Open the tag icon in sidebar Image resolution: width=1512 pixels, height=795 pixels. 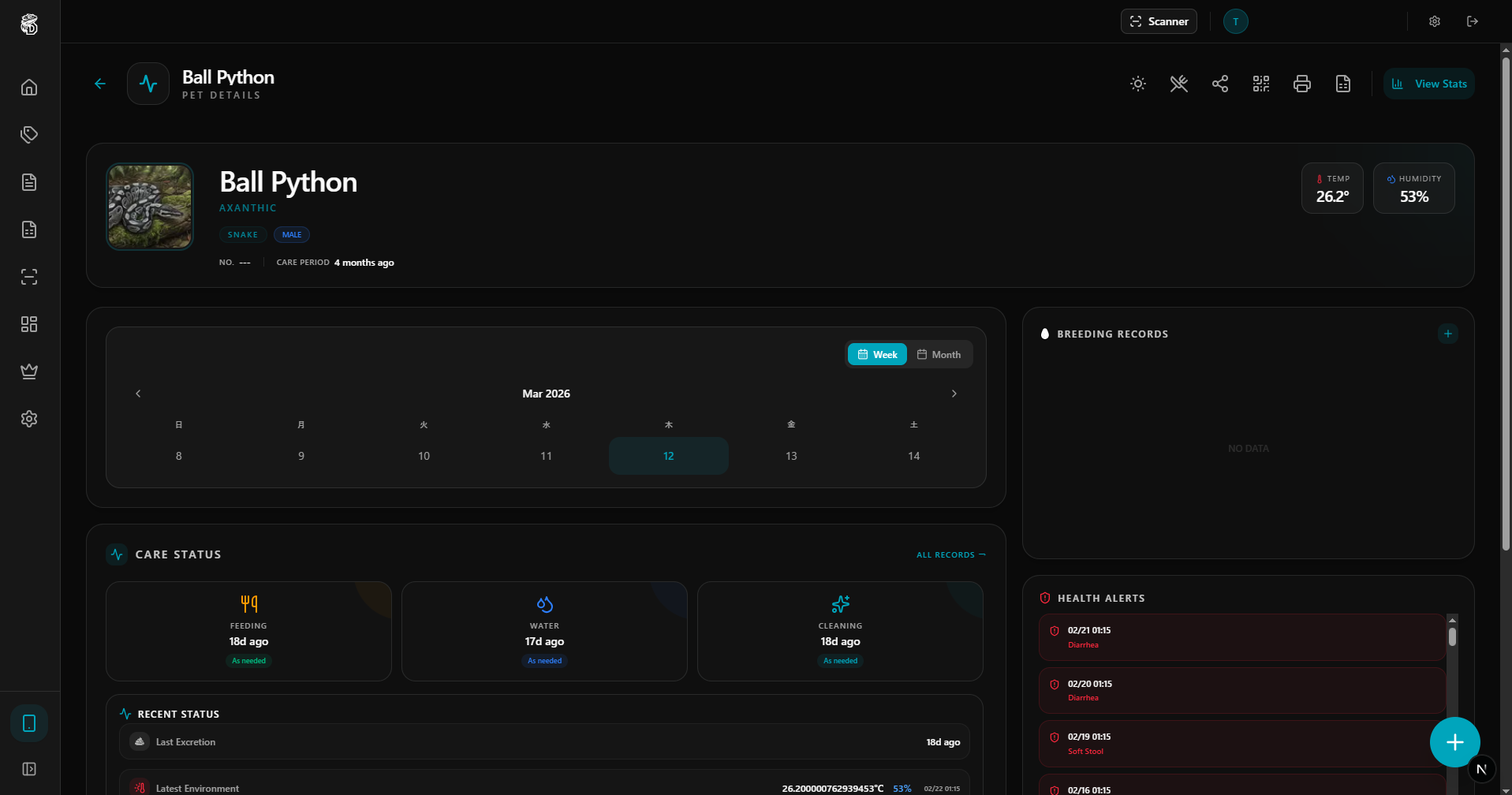click(x=29, y=135)
